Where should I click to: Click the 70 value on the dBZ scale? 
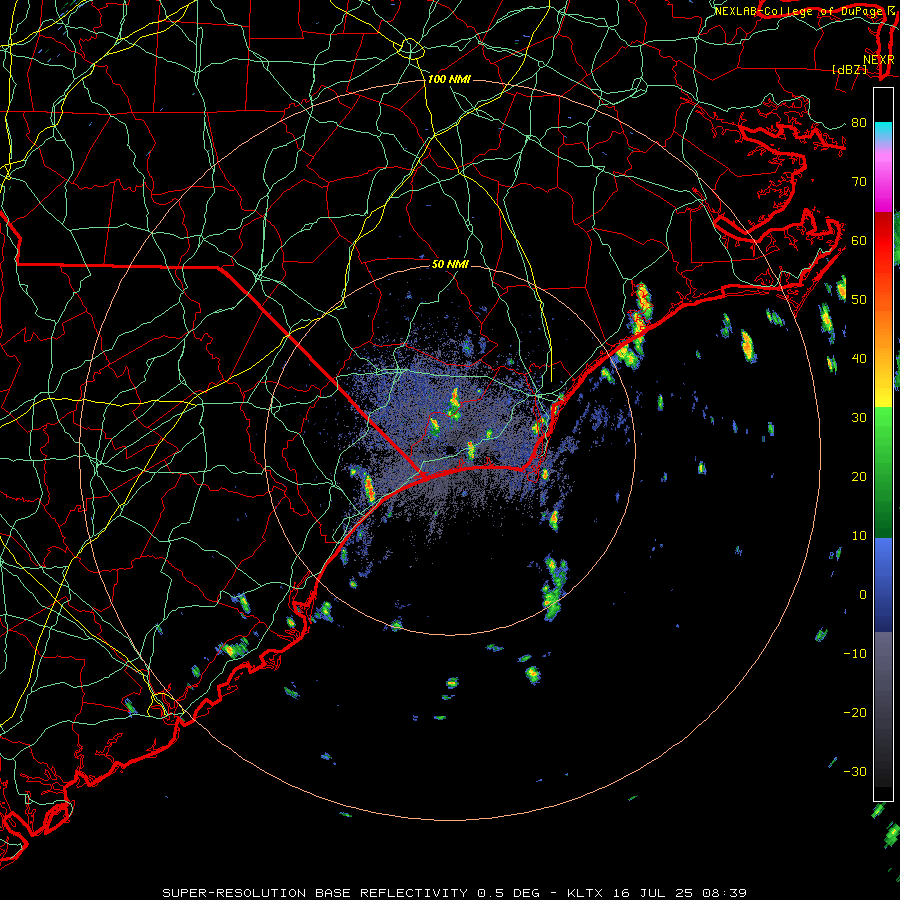tap(859, 181)
